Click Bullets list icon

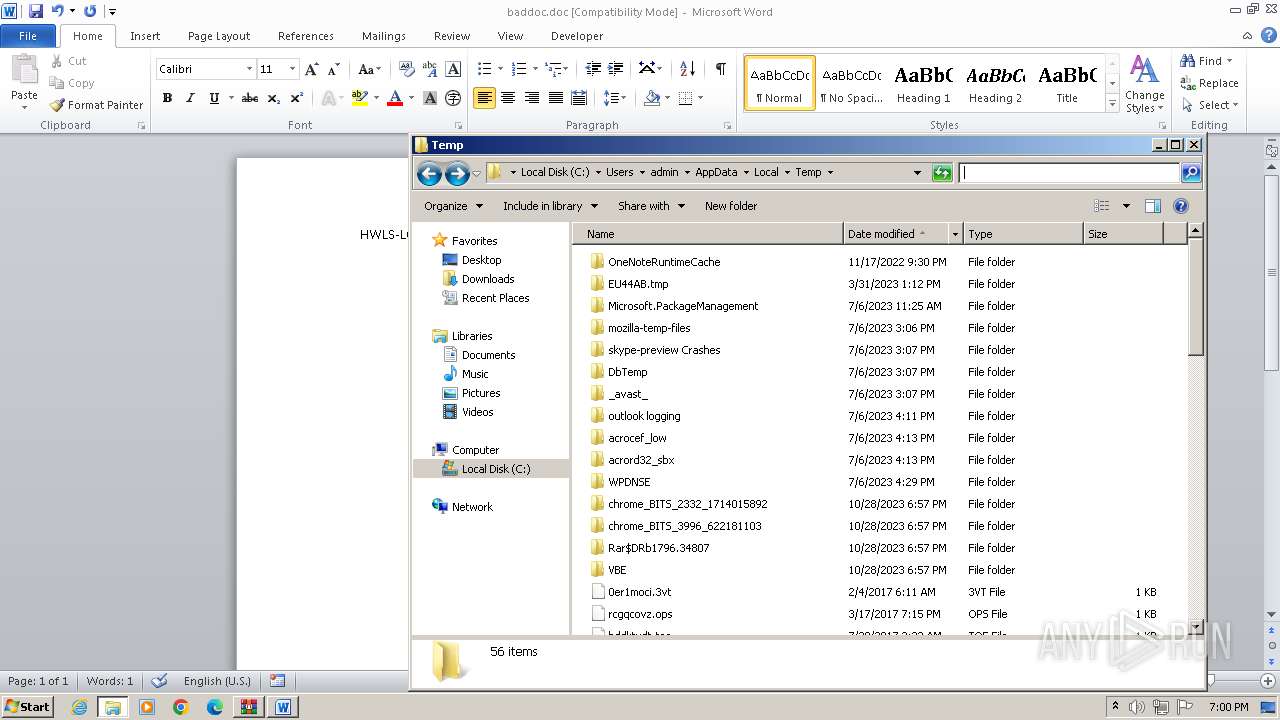click(x=485, y=69)
